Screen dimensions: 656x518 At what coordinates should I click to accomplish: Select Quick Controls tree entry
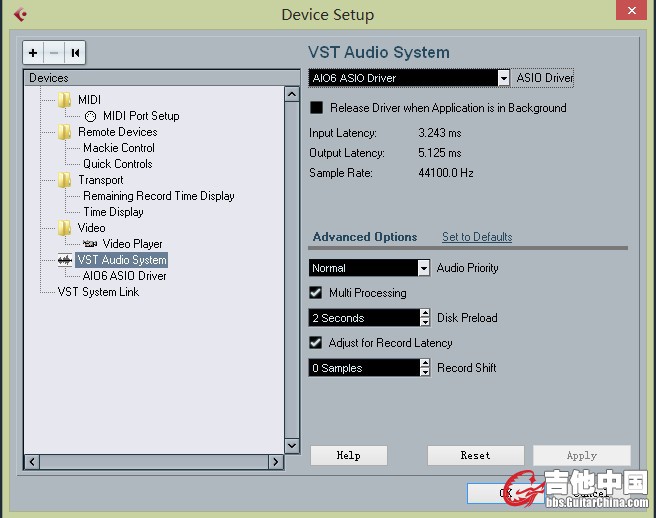tap(118, 164)
